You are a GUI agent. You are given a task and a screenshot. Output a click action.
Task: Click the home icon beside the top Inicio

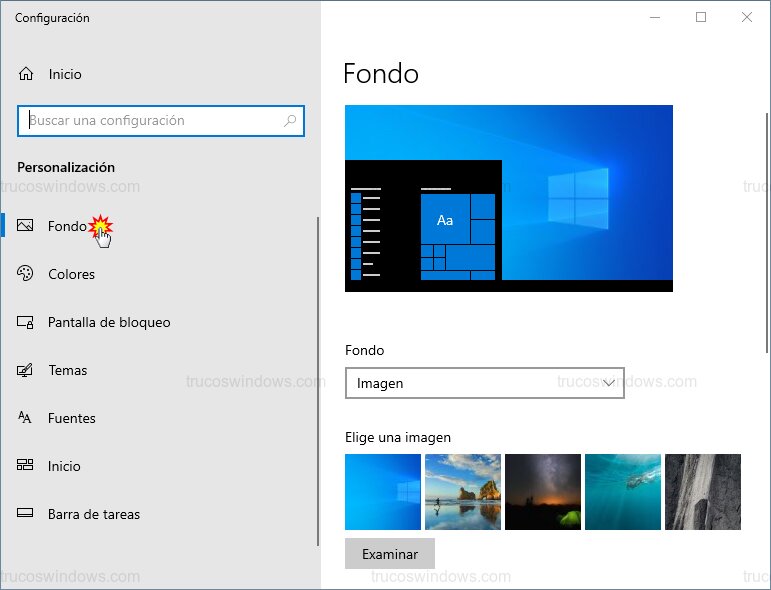[26, 74]
